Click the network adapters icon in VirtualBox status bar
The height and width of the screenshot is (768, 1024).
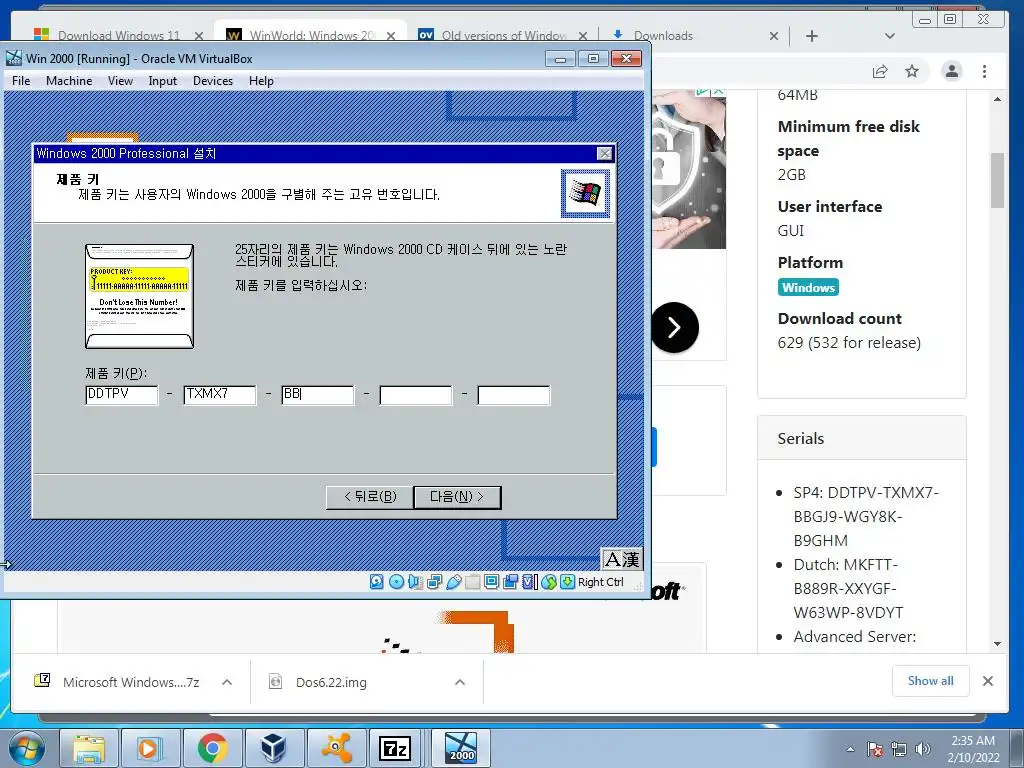(x=434, y=582)
